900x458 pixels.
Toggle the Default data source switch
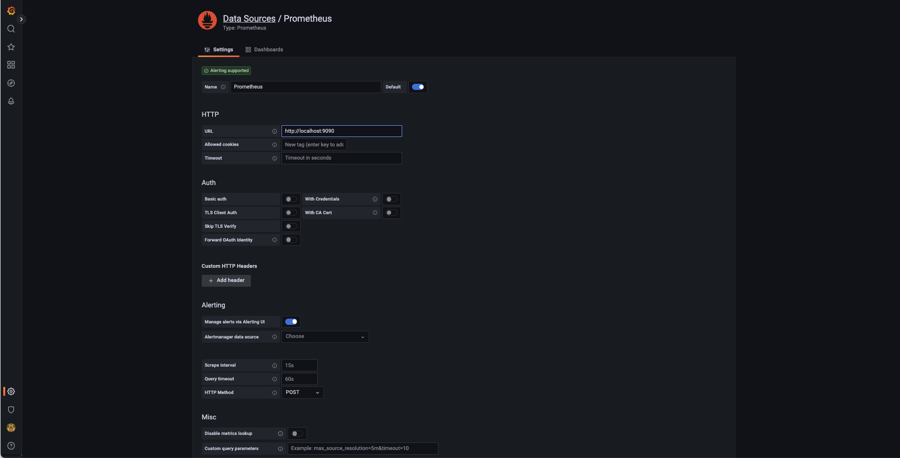(418, 87)
